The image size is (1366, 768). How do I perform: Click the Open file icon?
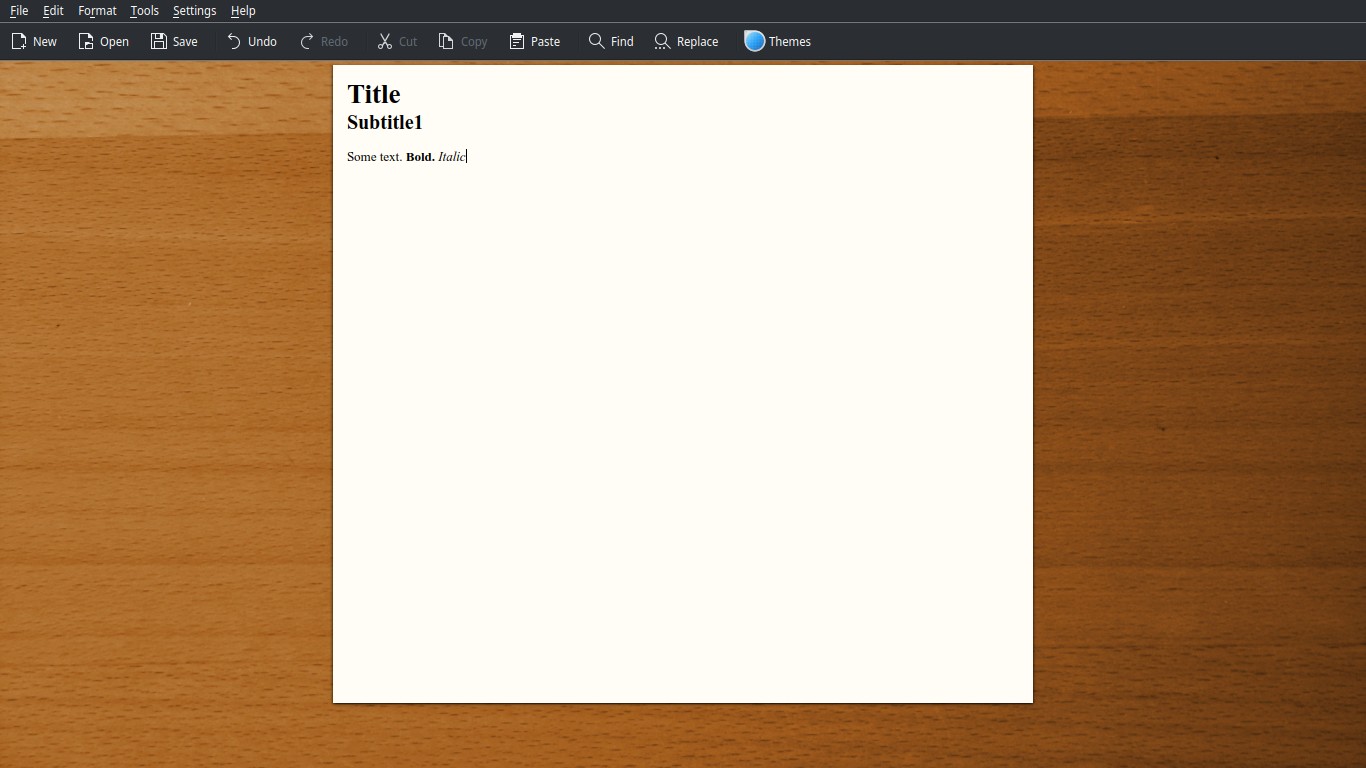(x=86, y=41)
